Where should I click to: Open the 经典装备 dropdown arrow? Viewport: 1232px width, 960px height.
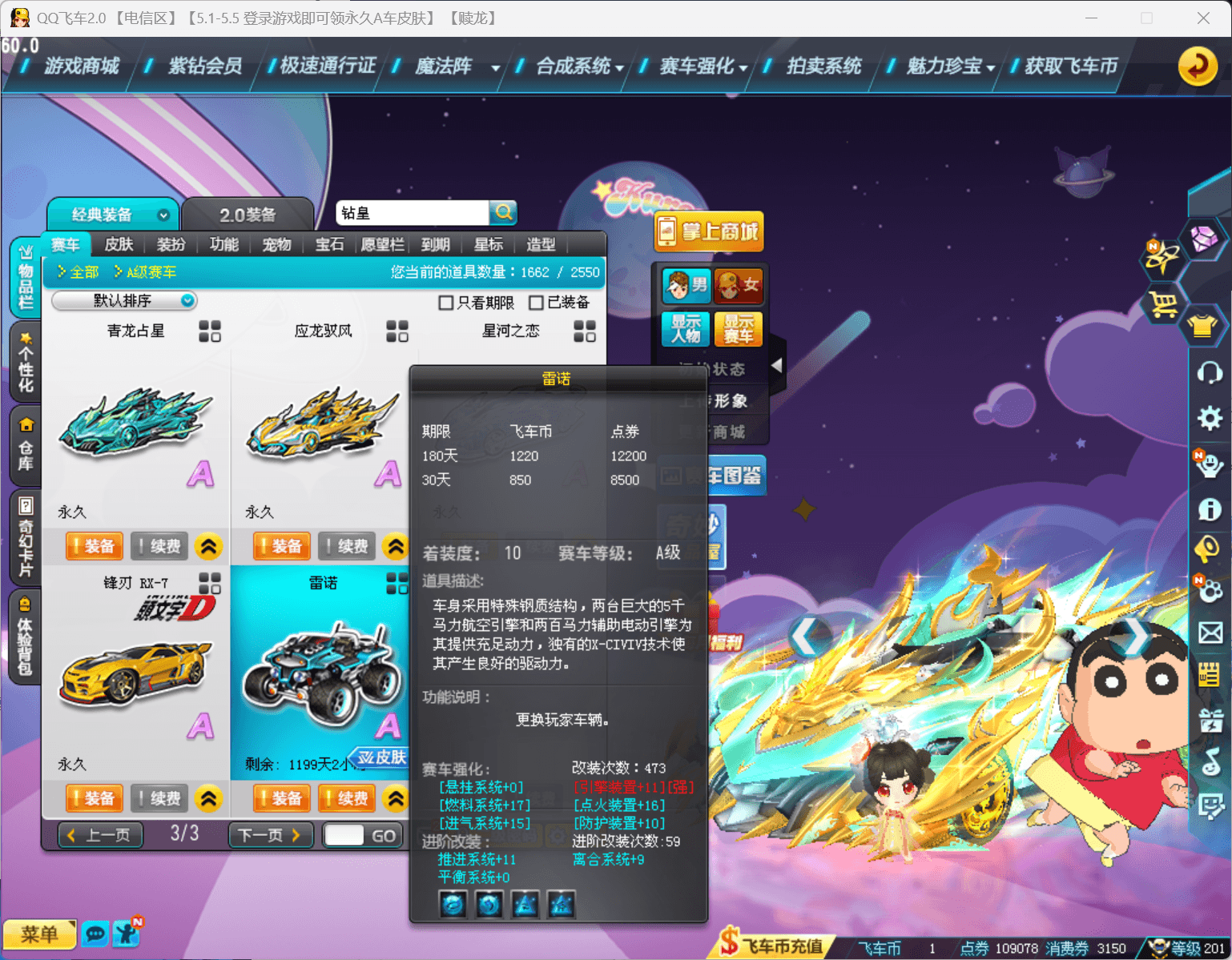[163, 215]
